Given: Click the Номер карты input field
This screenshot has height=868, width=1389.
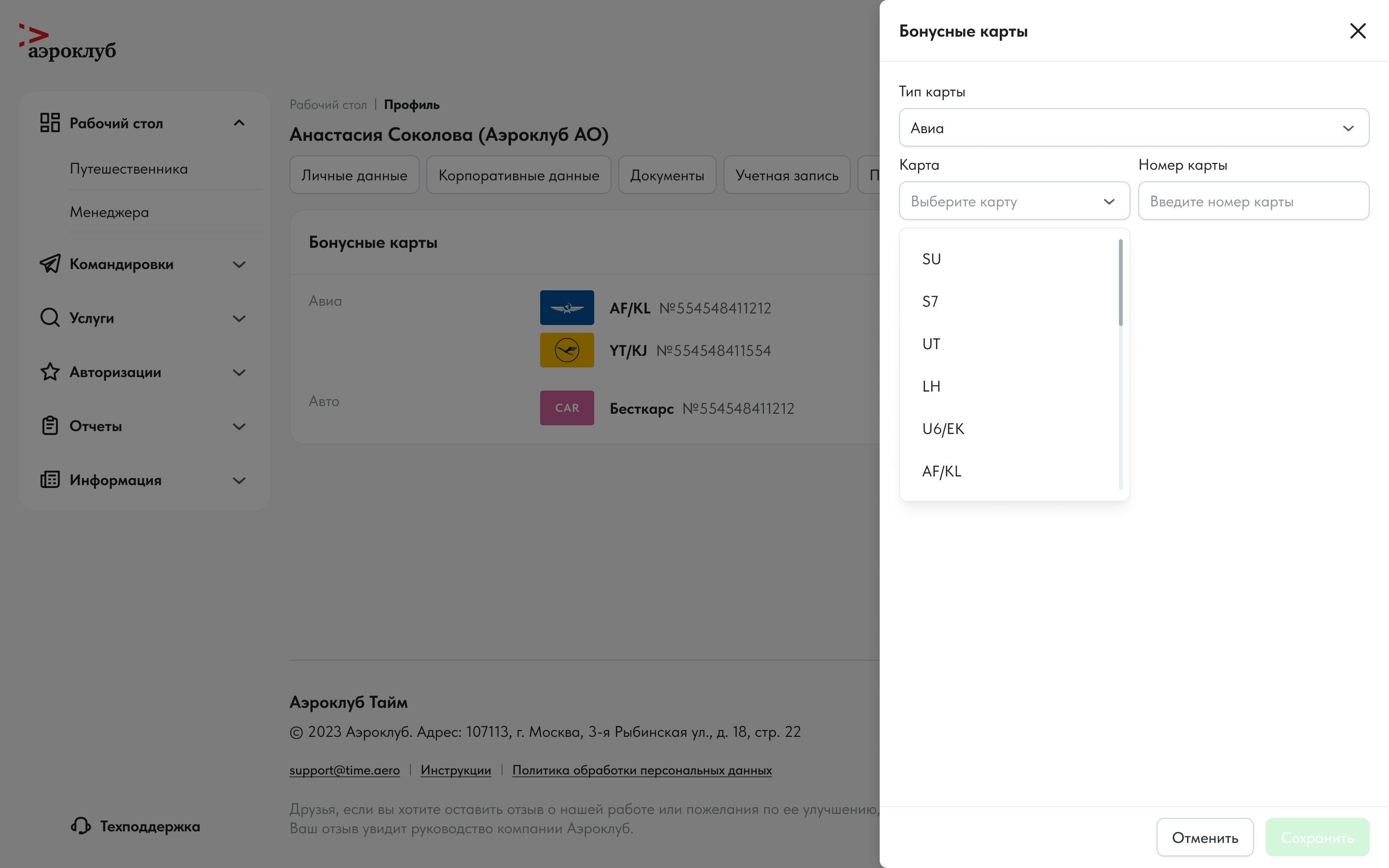Looking at the screenshot, I should (x=1253, y=201).
